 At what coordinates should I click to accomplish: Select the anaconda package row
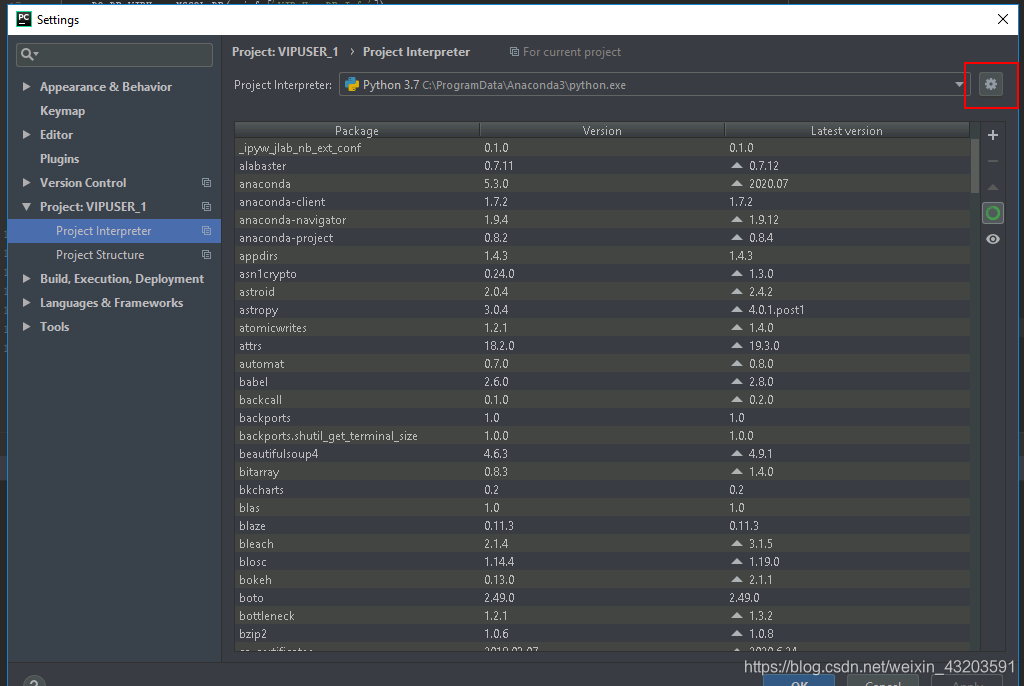click(602, 184)
